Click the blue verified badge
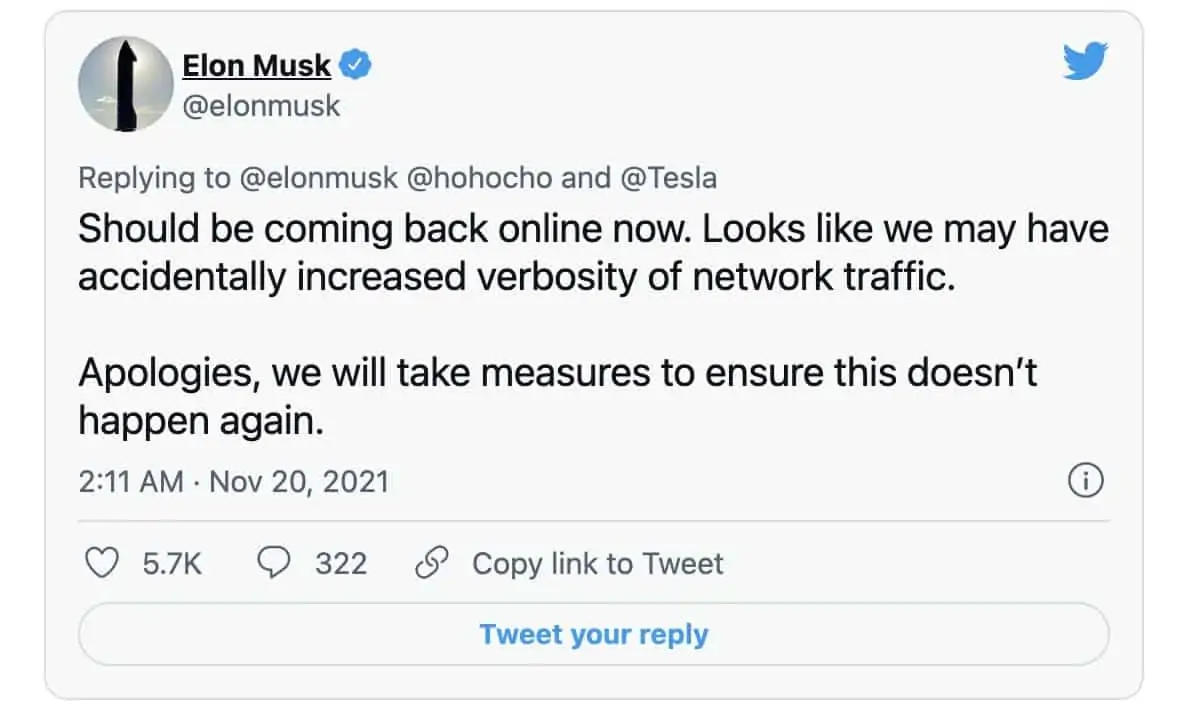The height and width of the screenshot is (714, 1202). click(357, 66)
